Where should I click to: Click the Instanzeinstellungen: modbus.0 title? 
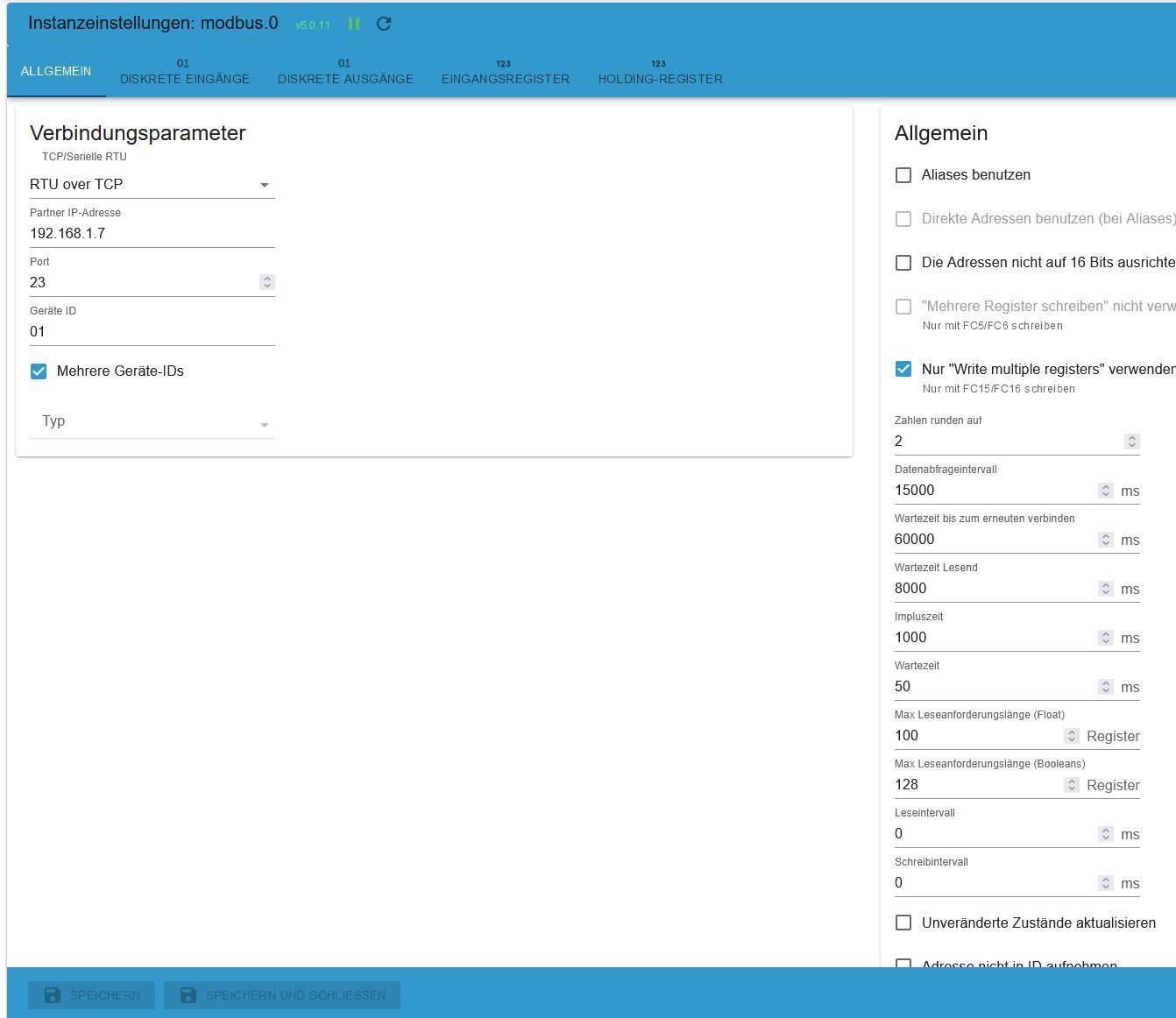[x=153, y=23]
